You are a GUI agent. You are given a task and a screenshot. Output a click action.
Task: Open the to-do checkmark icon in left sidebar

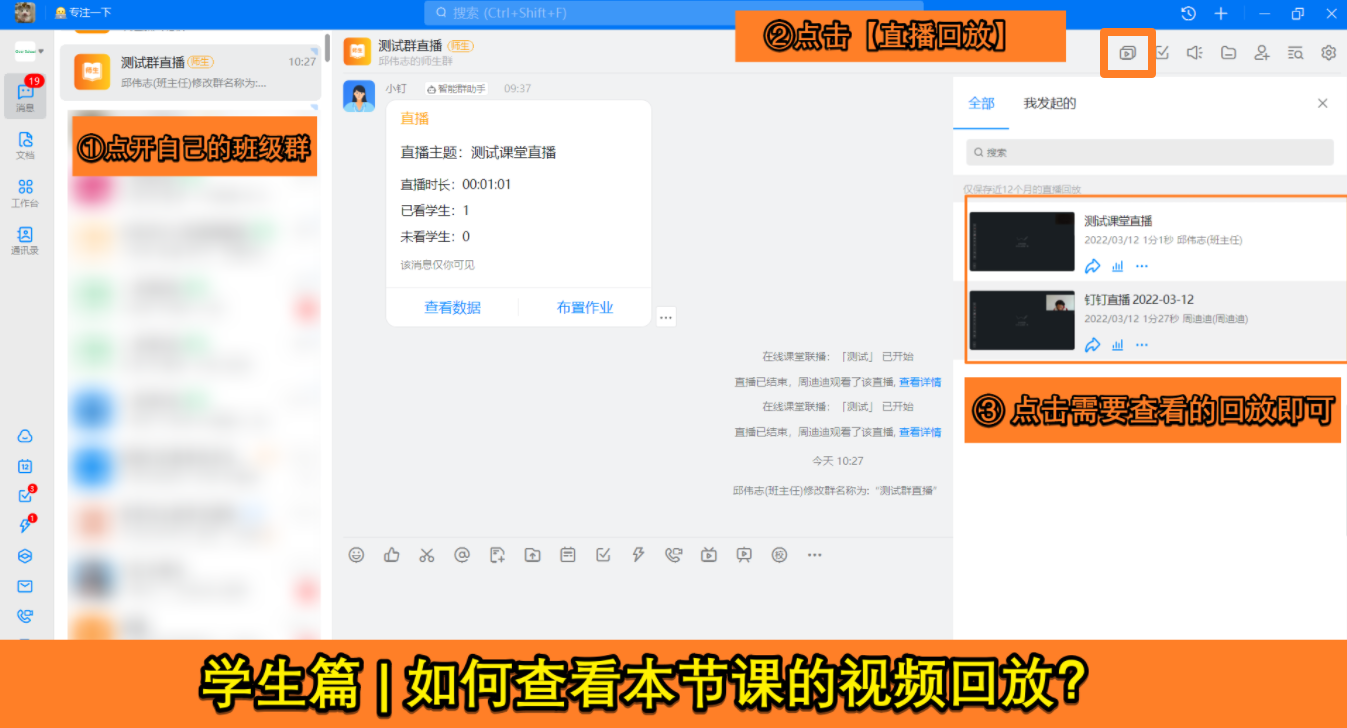coord(25,495)
